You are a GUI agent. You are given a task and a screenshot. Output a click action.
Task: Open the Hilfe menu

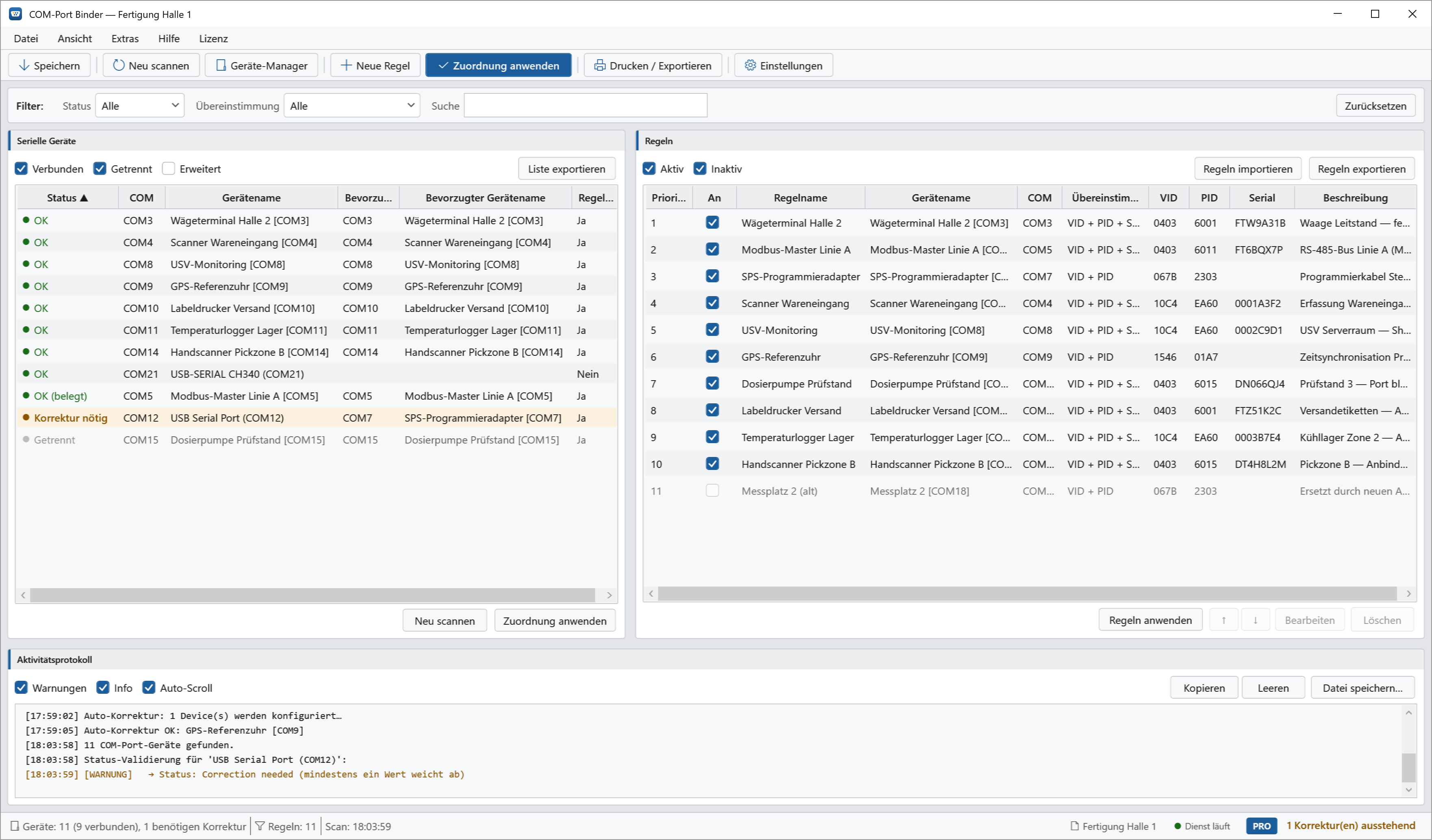click(x=169, y=39)
